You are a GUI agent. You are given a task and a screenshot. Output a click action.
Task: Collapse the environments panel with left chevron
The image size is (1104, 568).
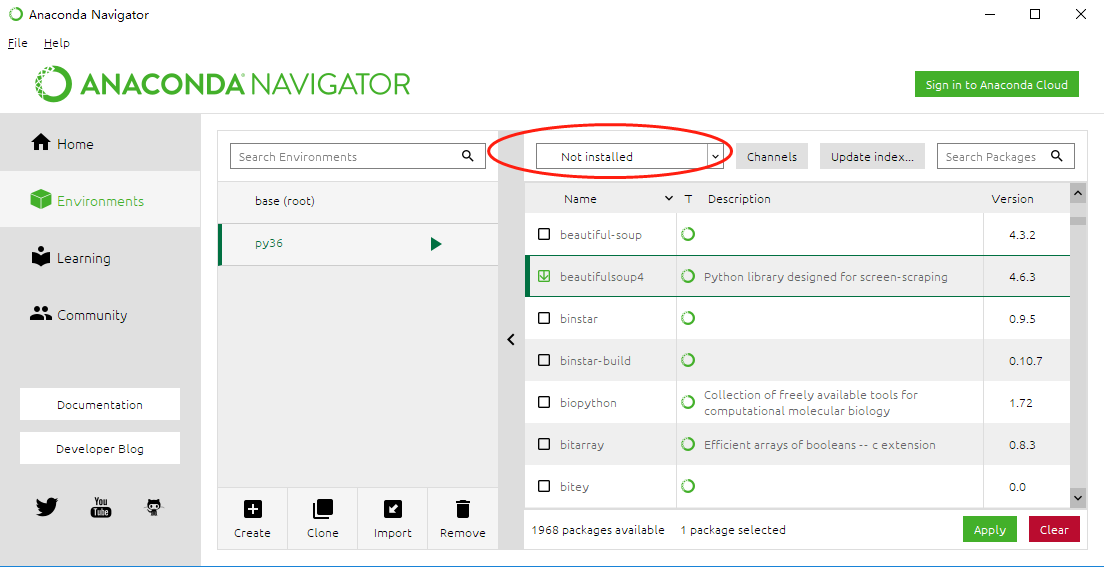(511, 339)
